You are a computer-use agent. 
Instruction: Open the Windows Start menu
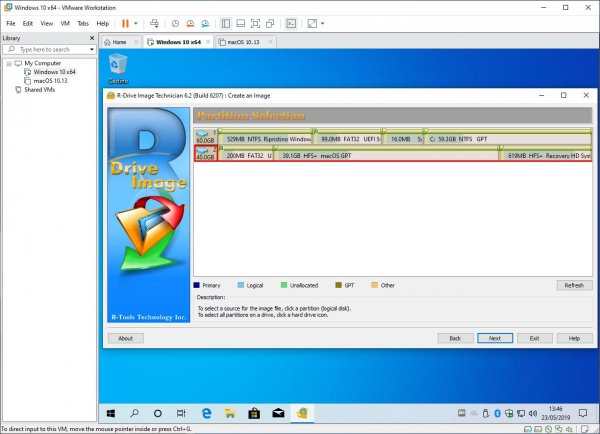[x=111, y=413]
